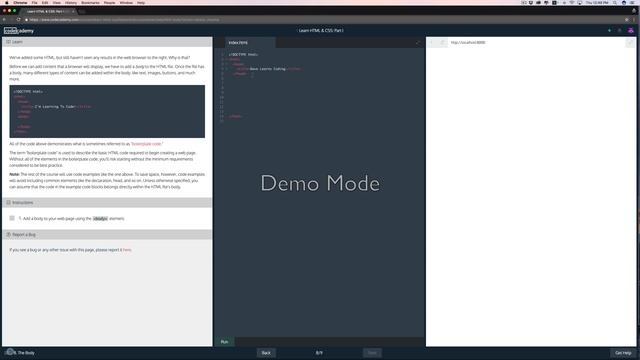Click the menu bar clock
This screenshot has height=360, width=640.
click(597, 3)
